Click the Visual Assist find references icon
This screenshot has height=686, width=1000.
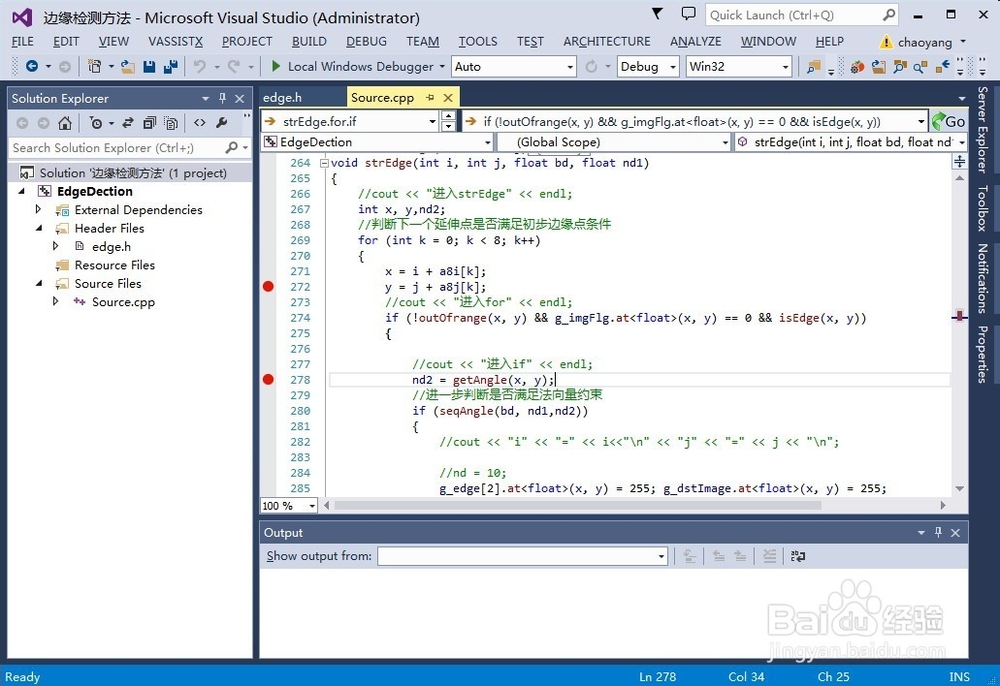click(920, 66)
